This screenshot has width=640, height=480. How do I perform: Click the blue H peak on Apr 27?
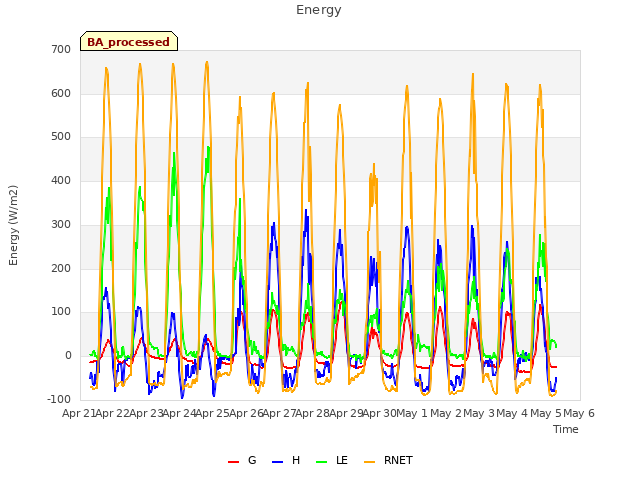(307, 211)
